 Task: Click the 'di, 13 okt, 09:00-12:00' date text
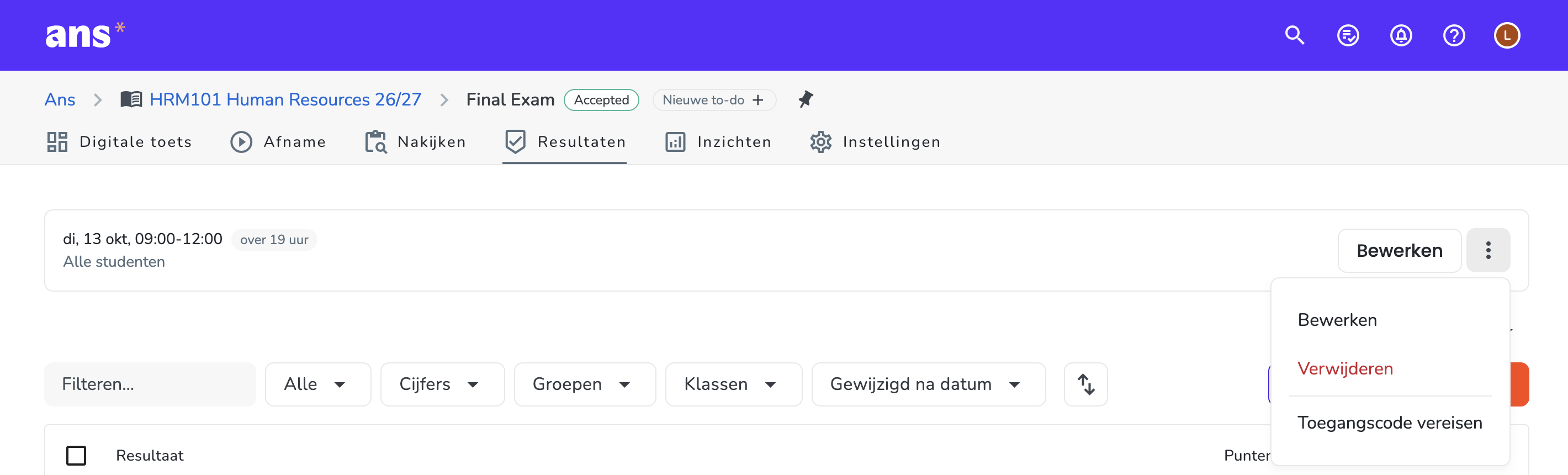[x=142, y=239]
